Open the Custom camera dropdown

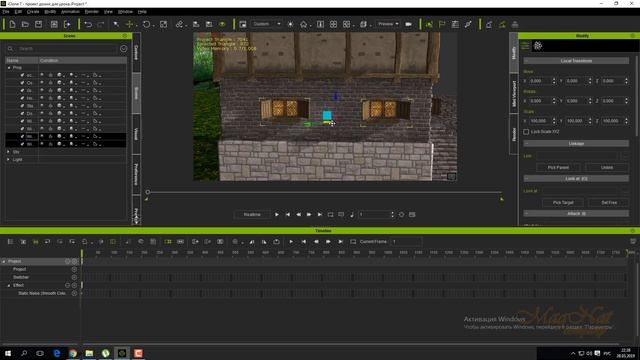[x=266, y=24]
